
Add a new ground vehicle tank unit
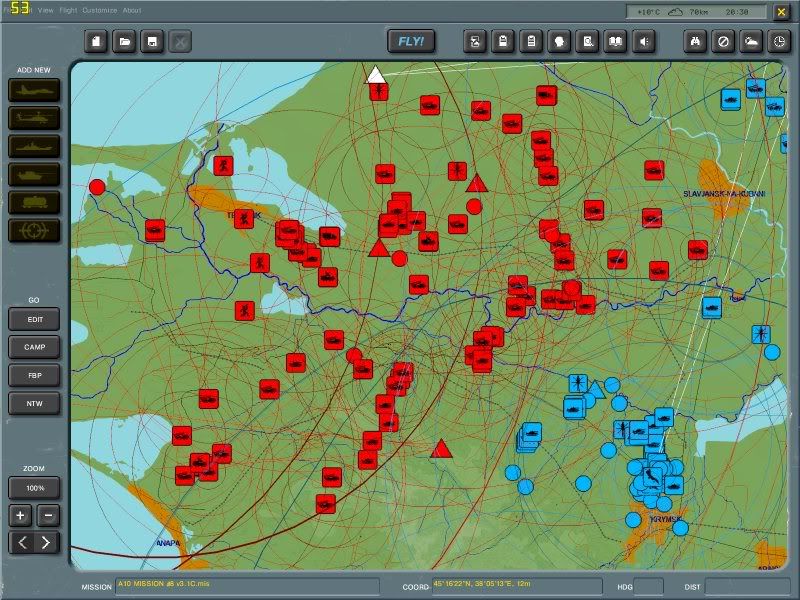34,174
